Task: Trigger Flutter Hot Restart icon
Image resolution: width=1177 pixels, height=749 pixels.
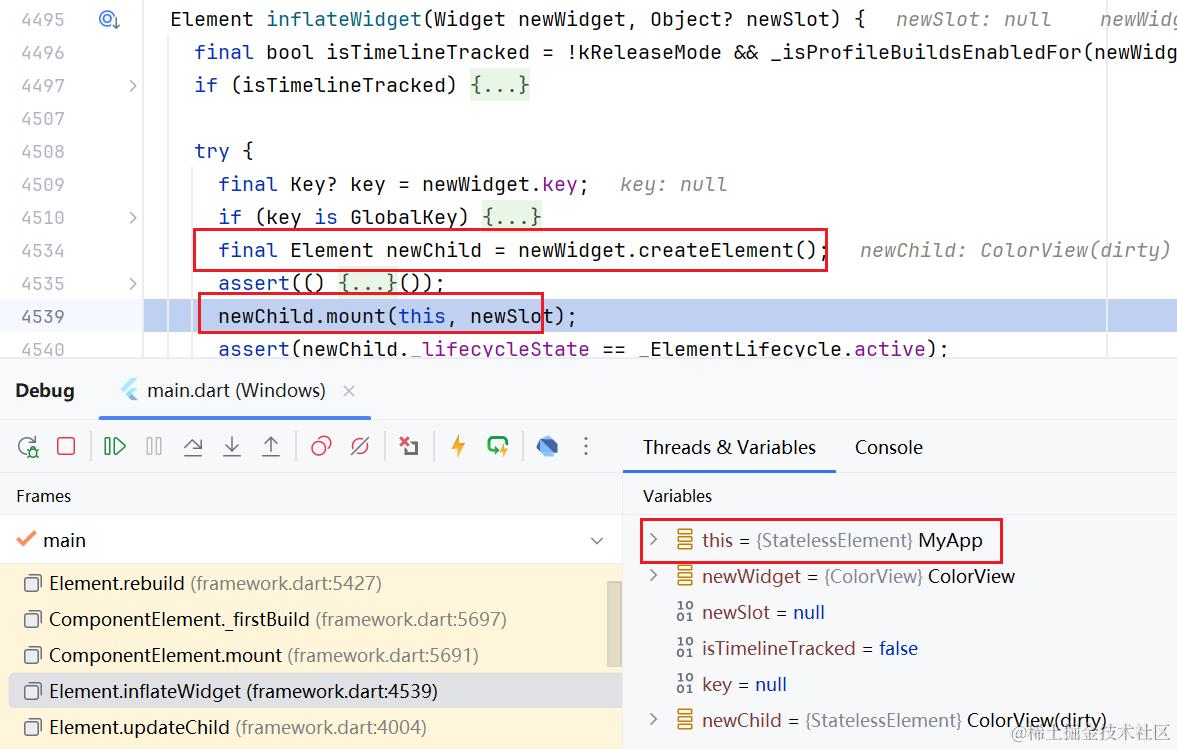Action: (498, 447)
